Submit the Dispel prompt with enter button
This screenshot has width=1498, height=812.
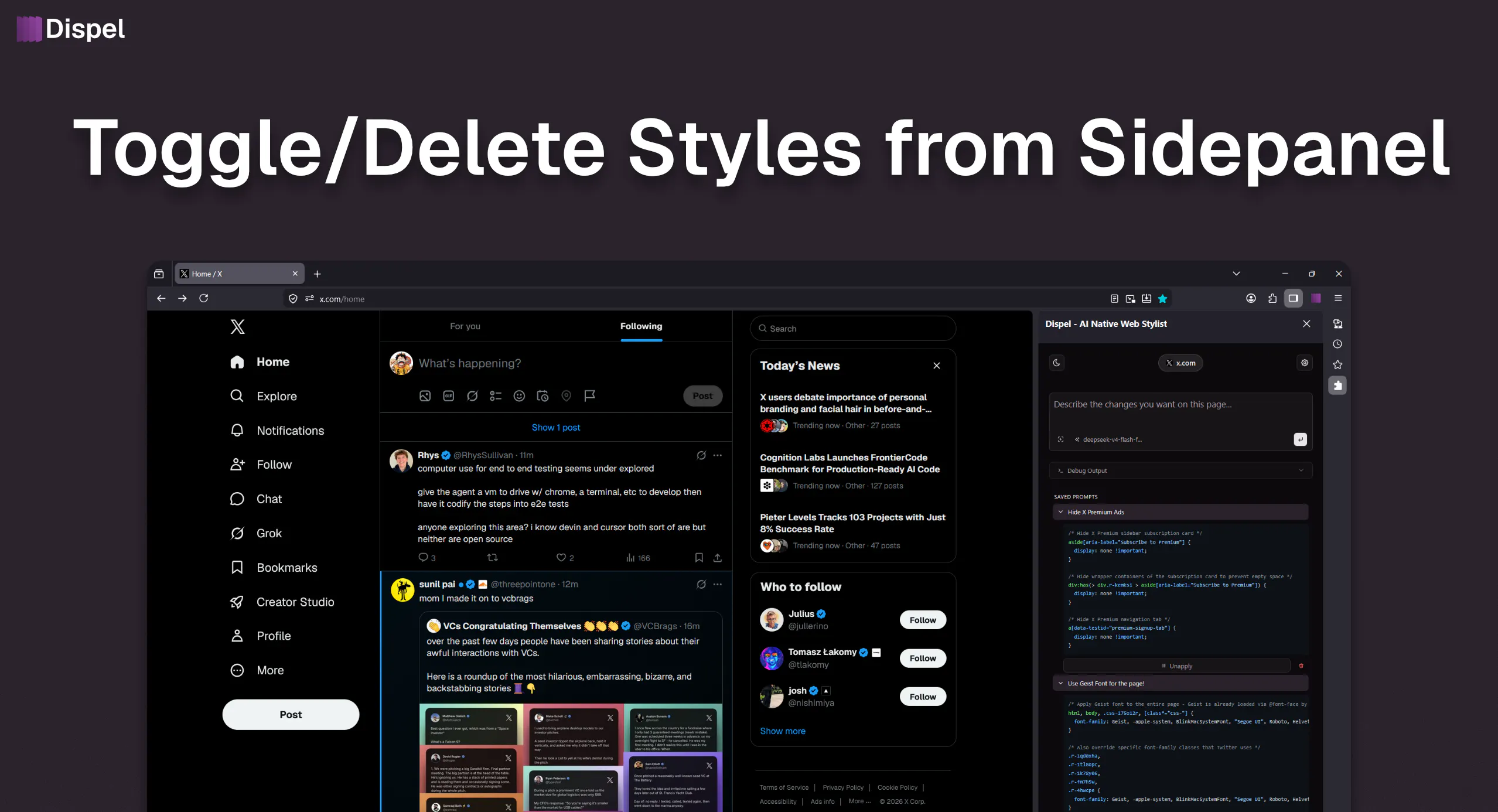coord(1300,439)
